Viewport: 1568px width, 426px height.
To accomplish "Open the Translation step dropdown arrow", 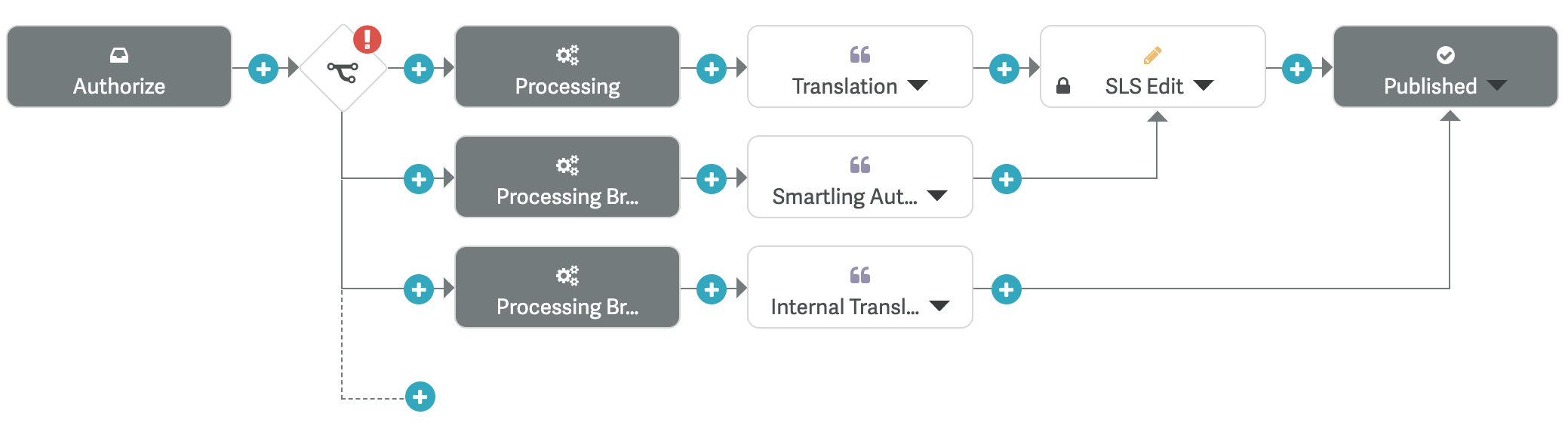I will click(918, 85).
